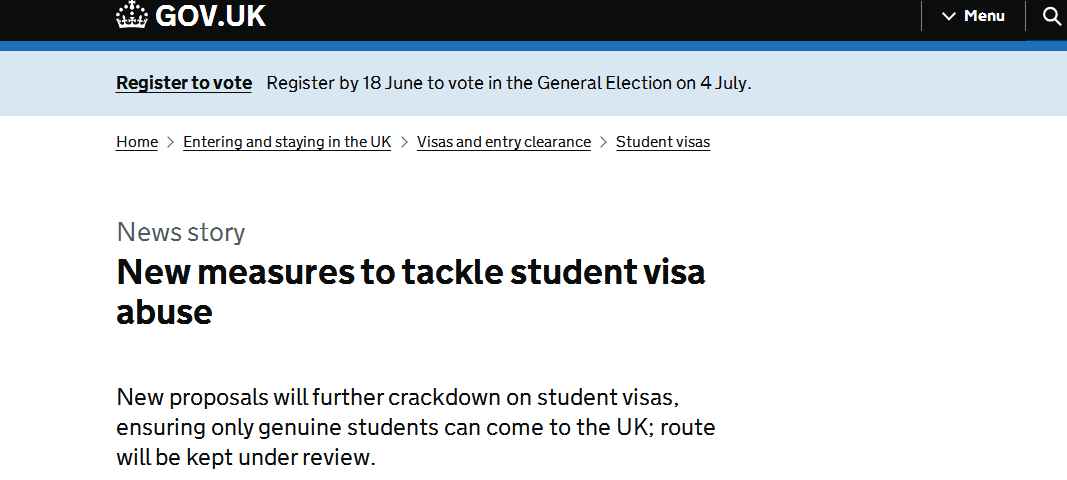Go to Home breadcrumb
Viewport: 1067px width, 480px height.
click(137, 142)
